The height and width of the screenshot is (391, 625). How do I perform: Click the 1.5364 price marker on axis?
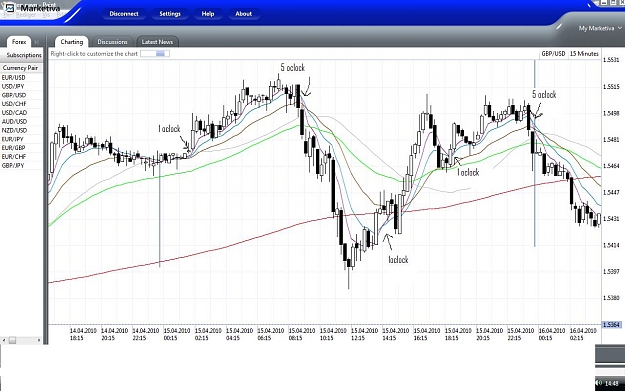coord(611,325)
